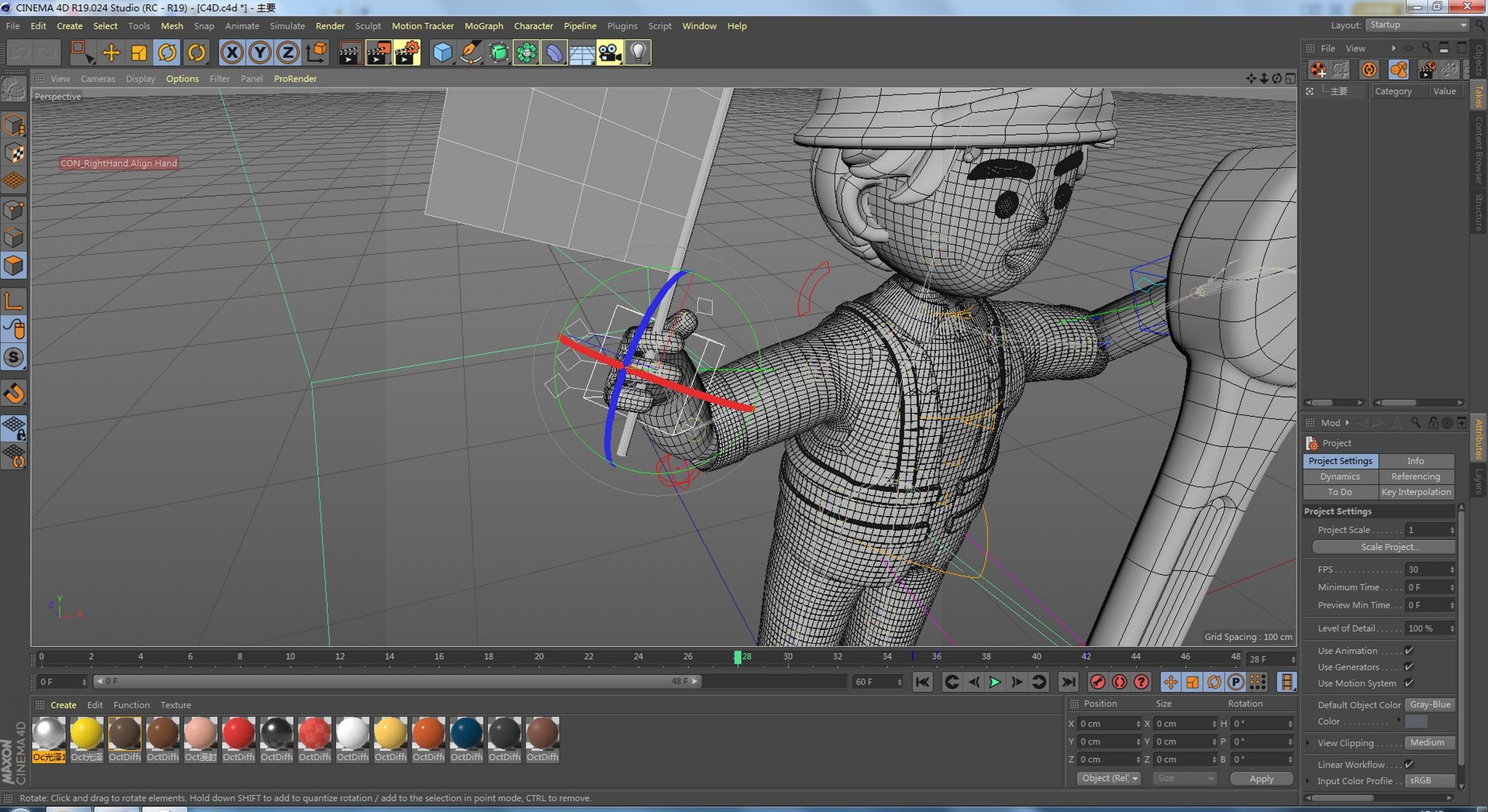1488x812 pixels.
Task: Click Record Active Objects button
Action: [x=1097, y=682]
